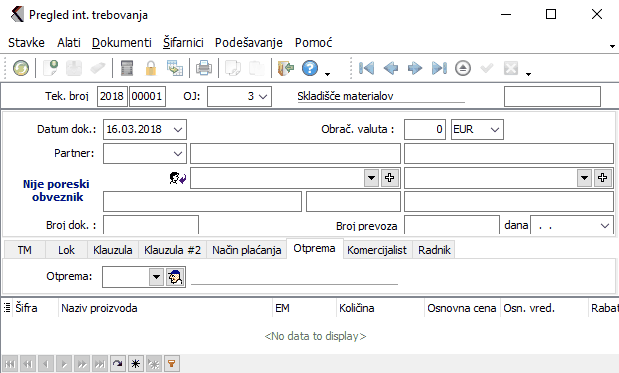The width and height of the screenshot is (619, 373).
Task: Open the dana date dropdown
Action: click(x=604, y=226)
